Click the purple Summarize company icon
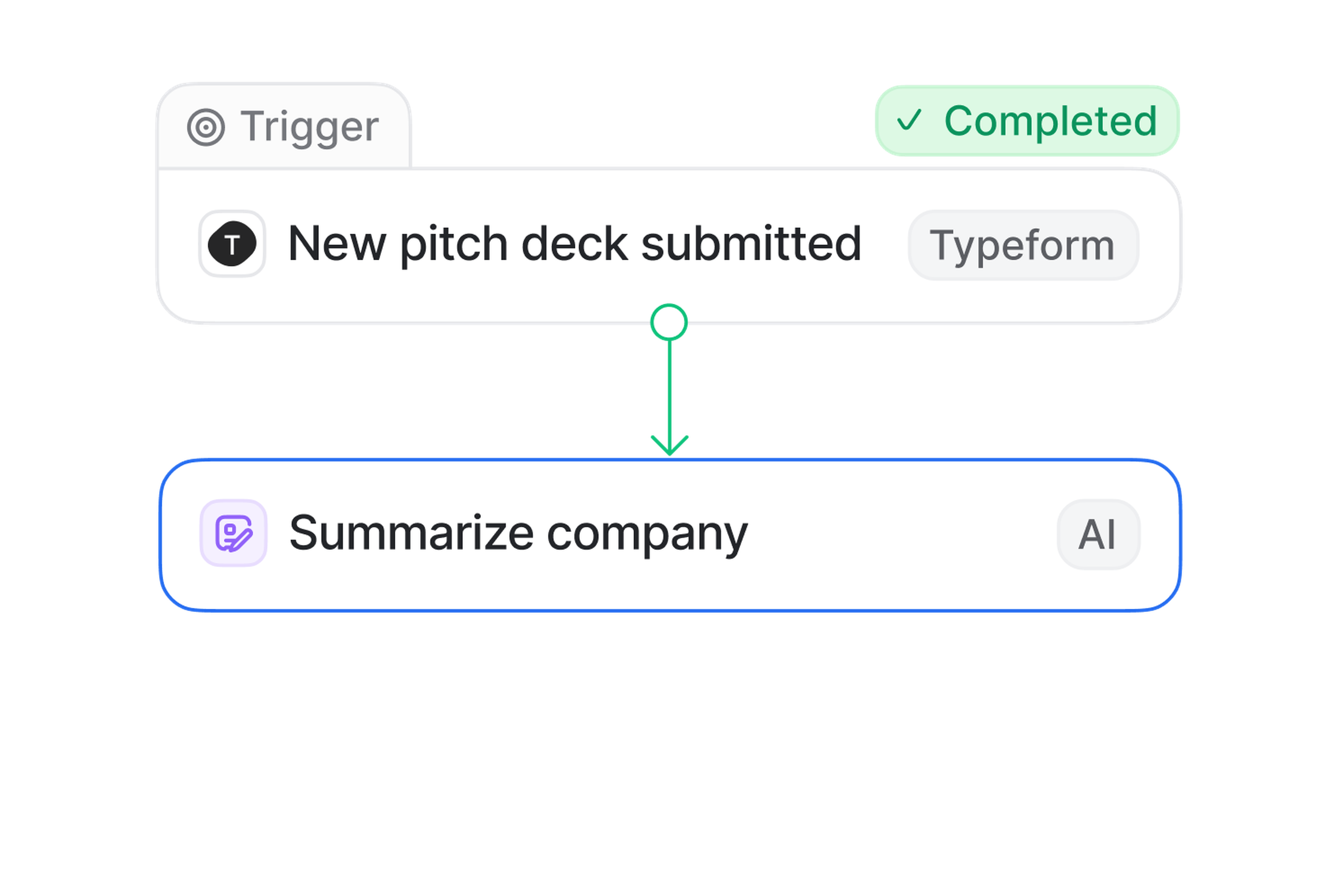The width and height of the screenshot is (1325, 896). click(x=233, y=533)
